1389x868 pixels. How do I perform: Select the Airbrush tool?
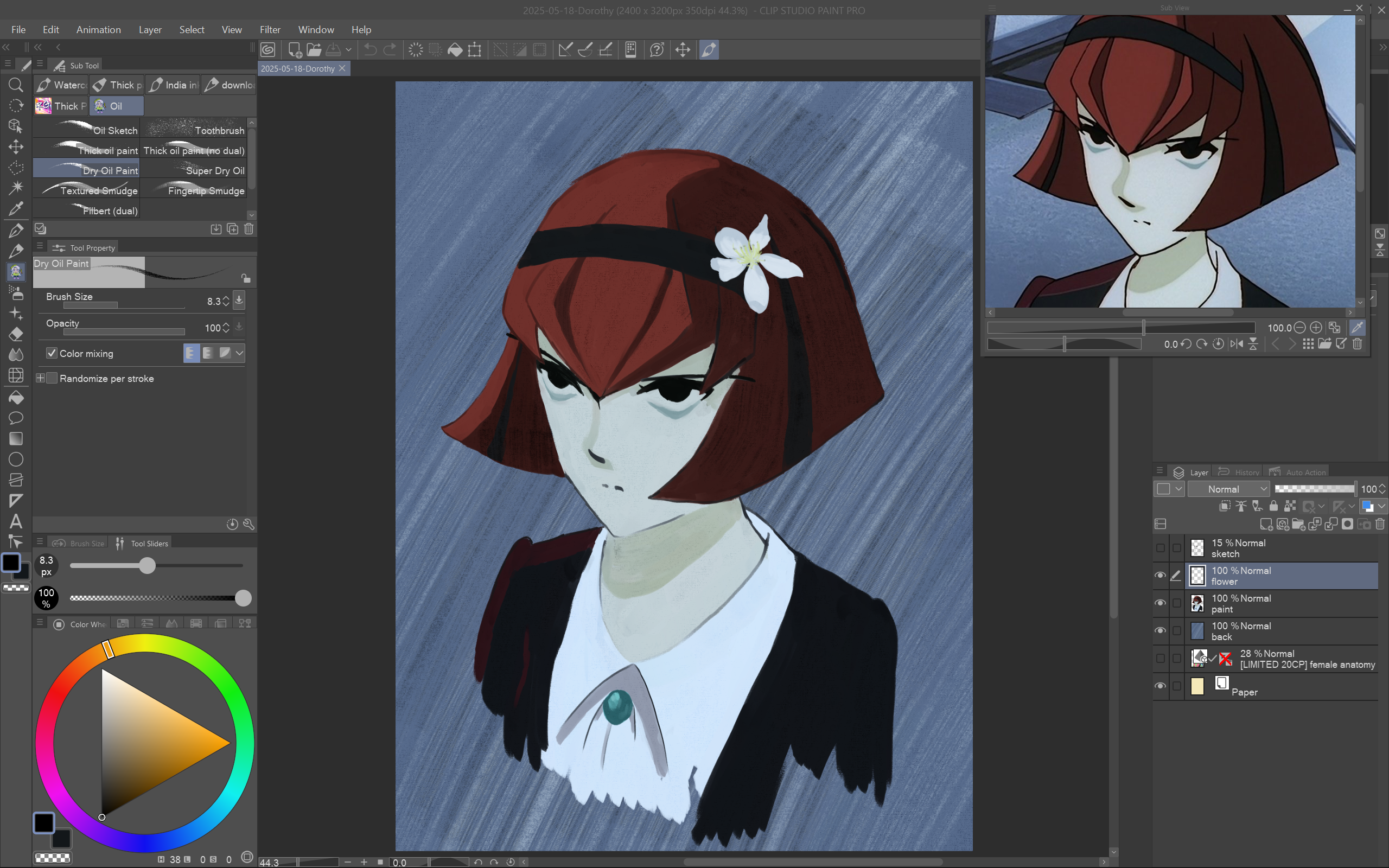(16, 293)
